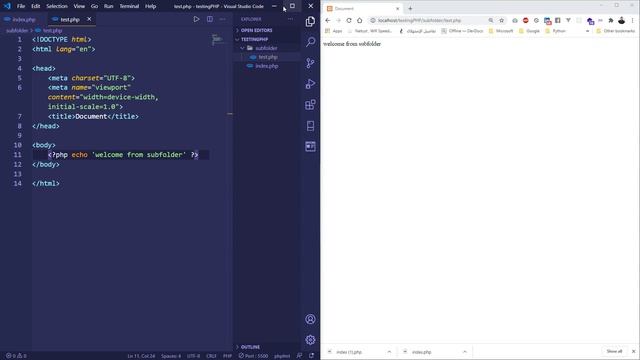
Task: Open the View menu
Action: 79,6
